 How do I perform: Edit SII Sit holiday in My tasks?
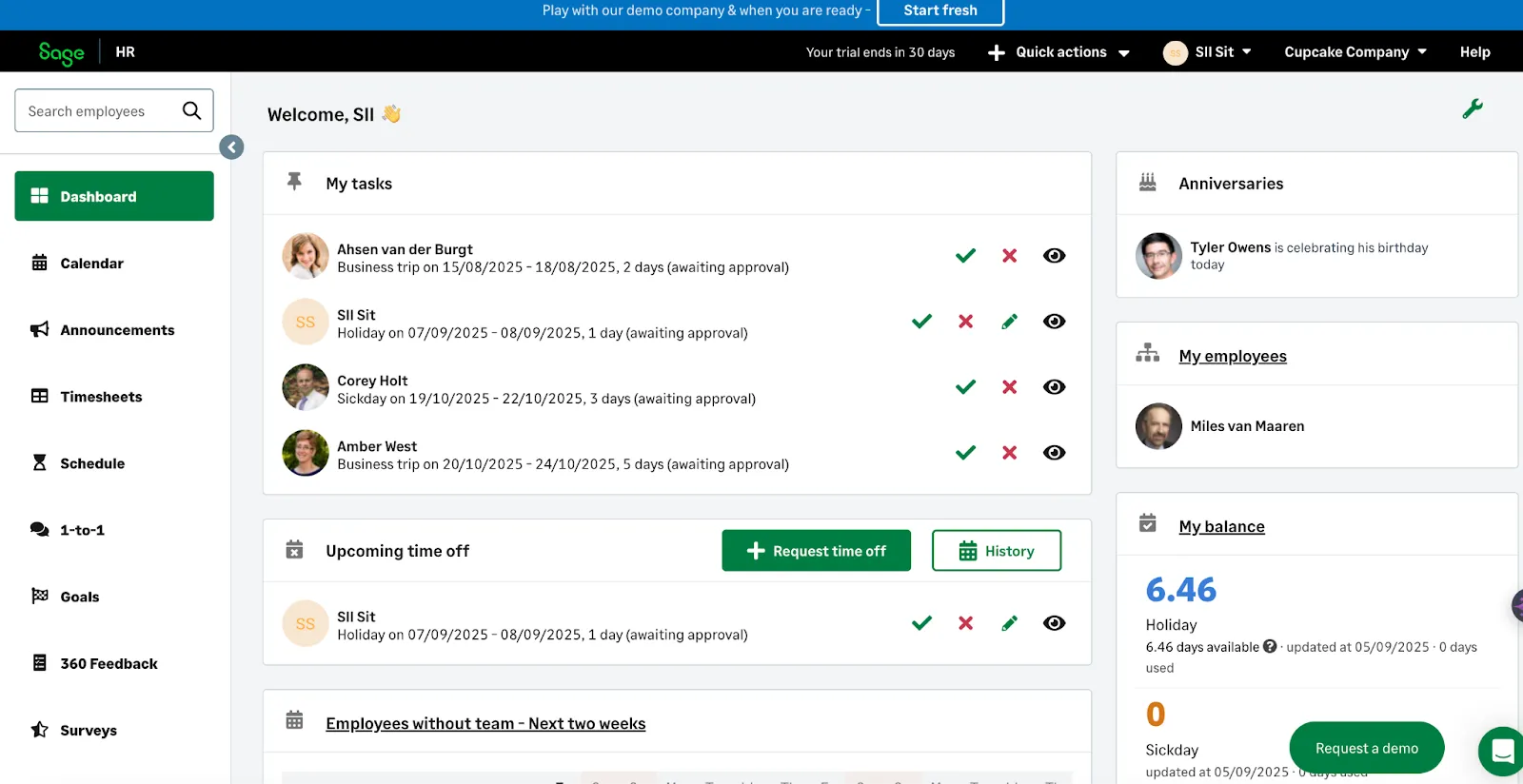click(1009, 322)
